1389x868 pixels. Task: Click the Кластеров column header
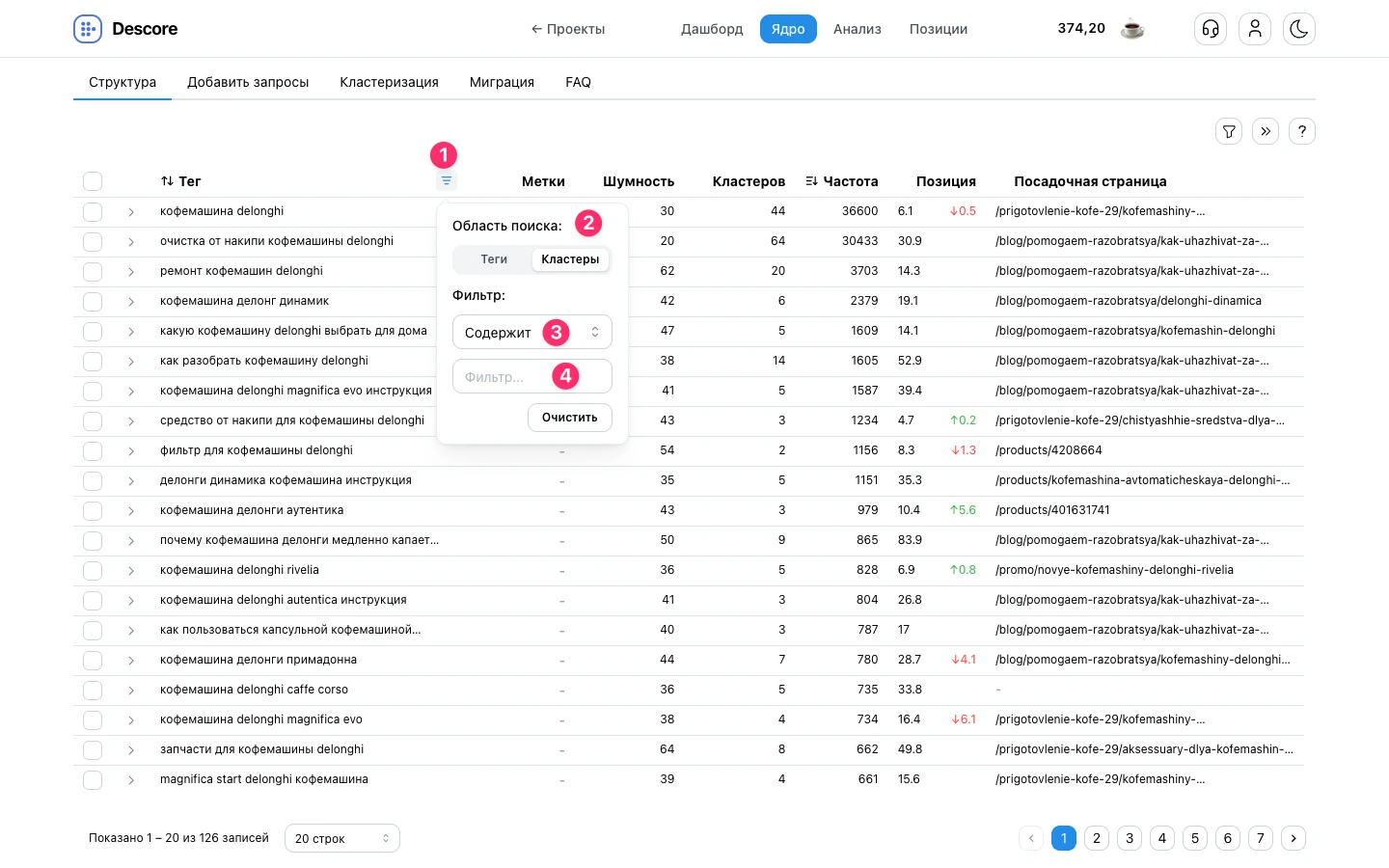pyautogui.click(x=749, y=181)
